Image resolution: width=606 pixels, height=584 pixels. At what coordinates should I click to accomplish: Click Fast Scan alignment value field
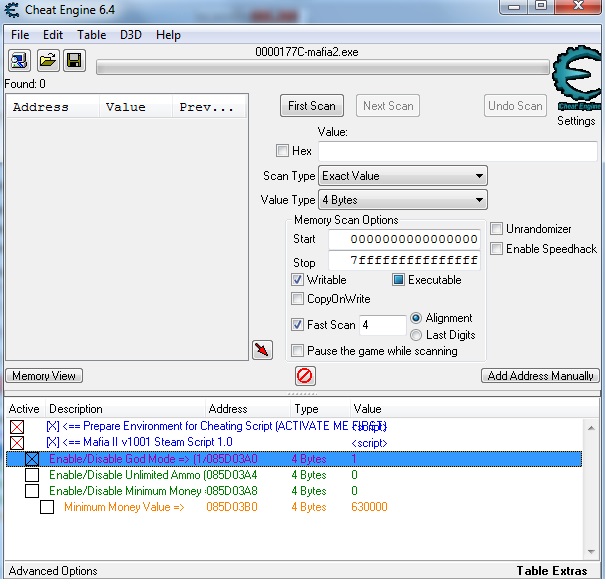(383, 325)
